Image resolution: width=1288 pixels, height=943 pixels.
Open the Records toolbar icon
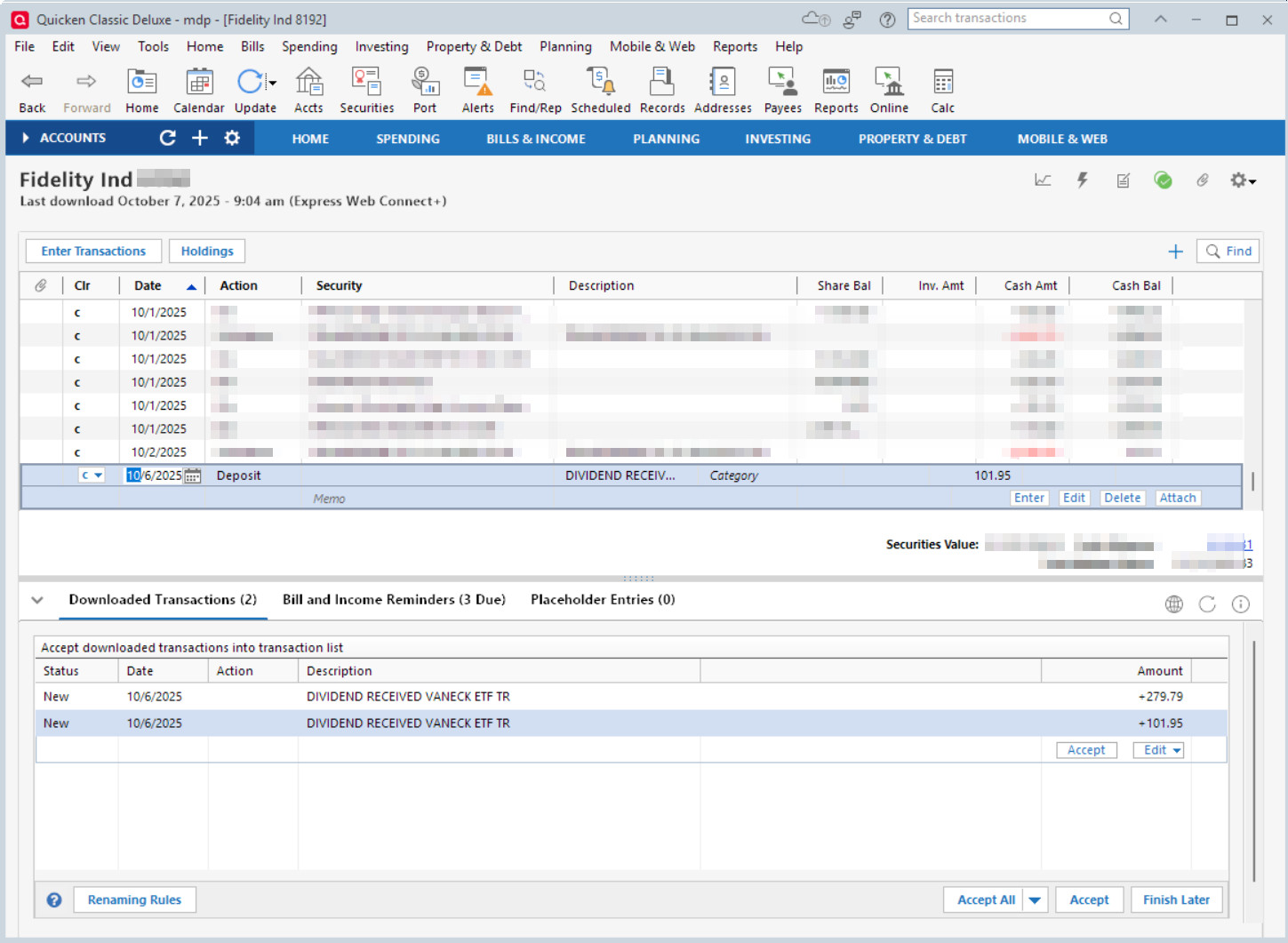click(x=662, y=91)
